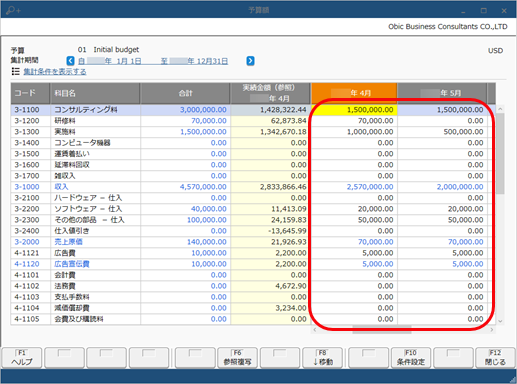Click the April 1,000,000.00 cell for 実施料

point(354,132)
